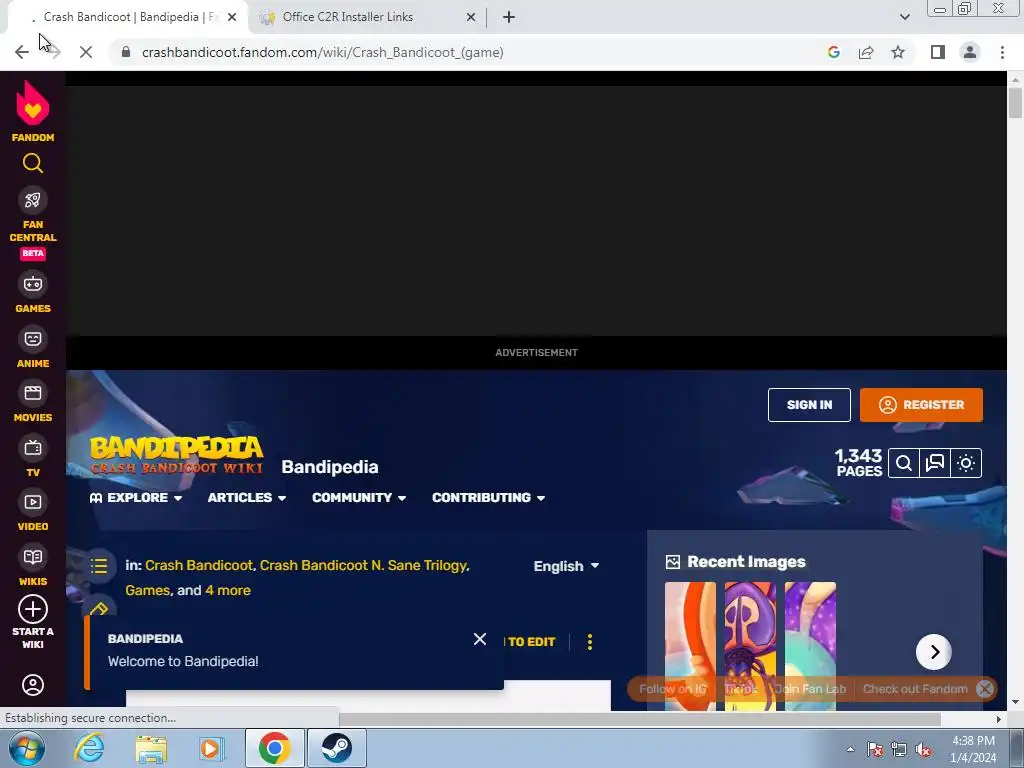Open the first orange recent image
The width and height of the screenshot is (1024, 768).
click(x=690, y=645)
